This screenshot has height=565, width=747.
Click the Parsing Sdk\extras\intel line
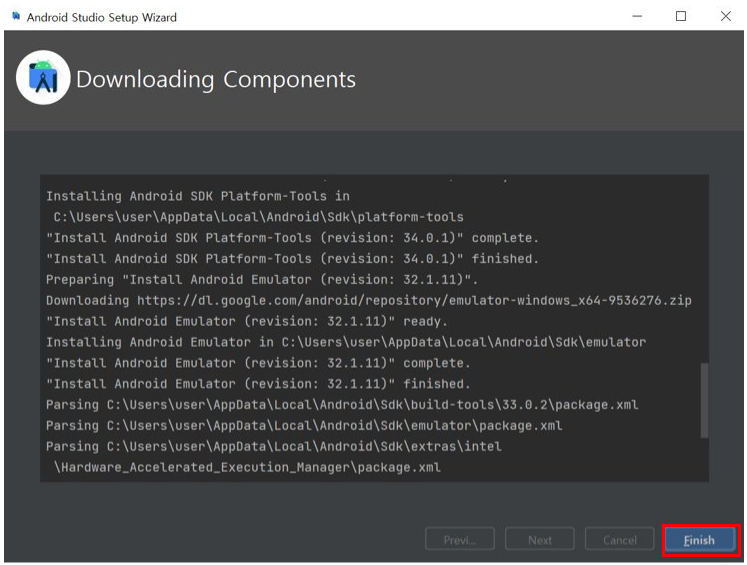273,446
